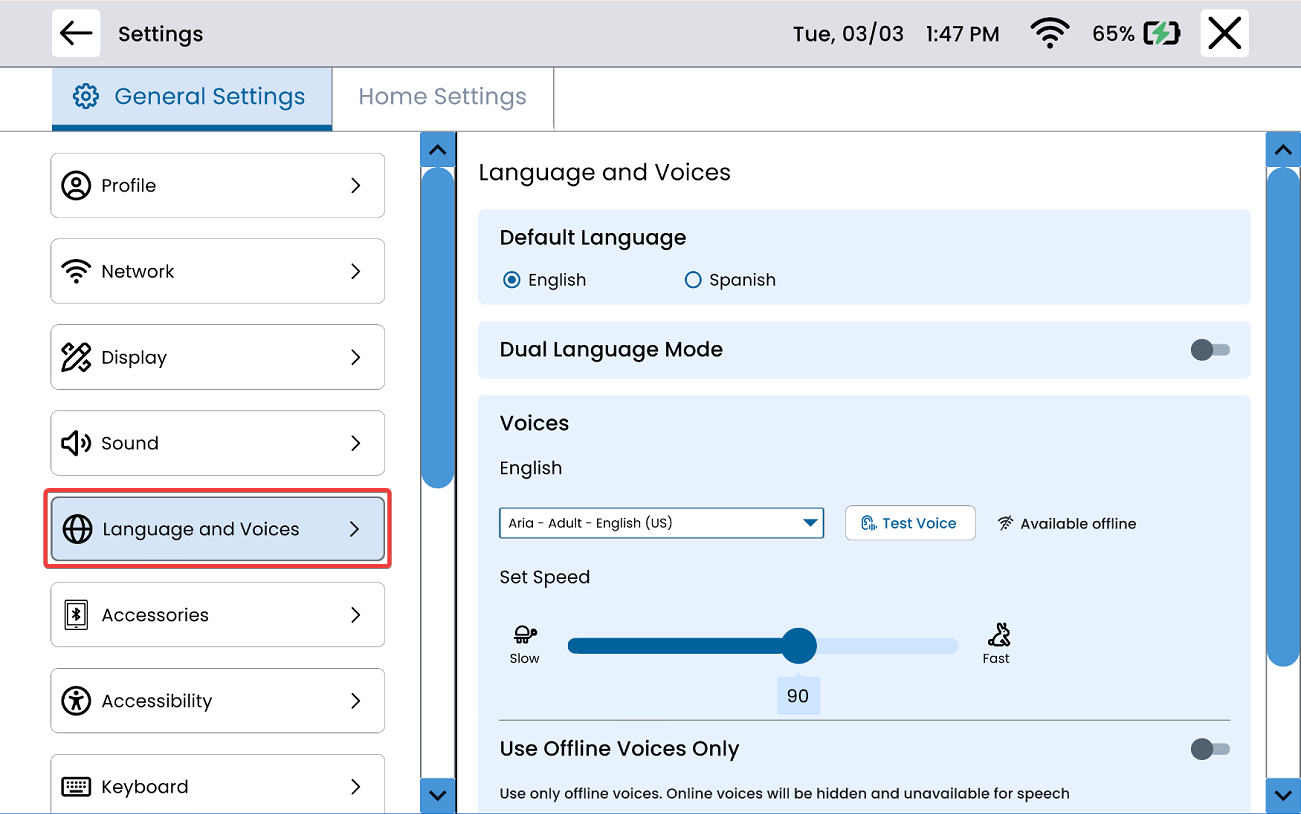Switch to Home Settings tab
Screen dimensions: 1301x814
[442, 97]
